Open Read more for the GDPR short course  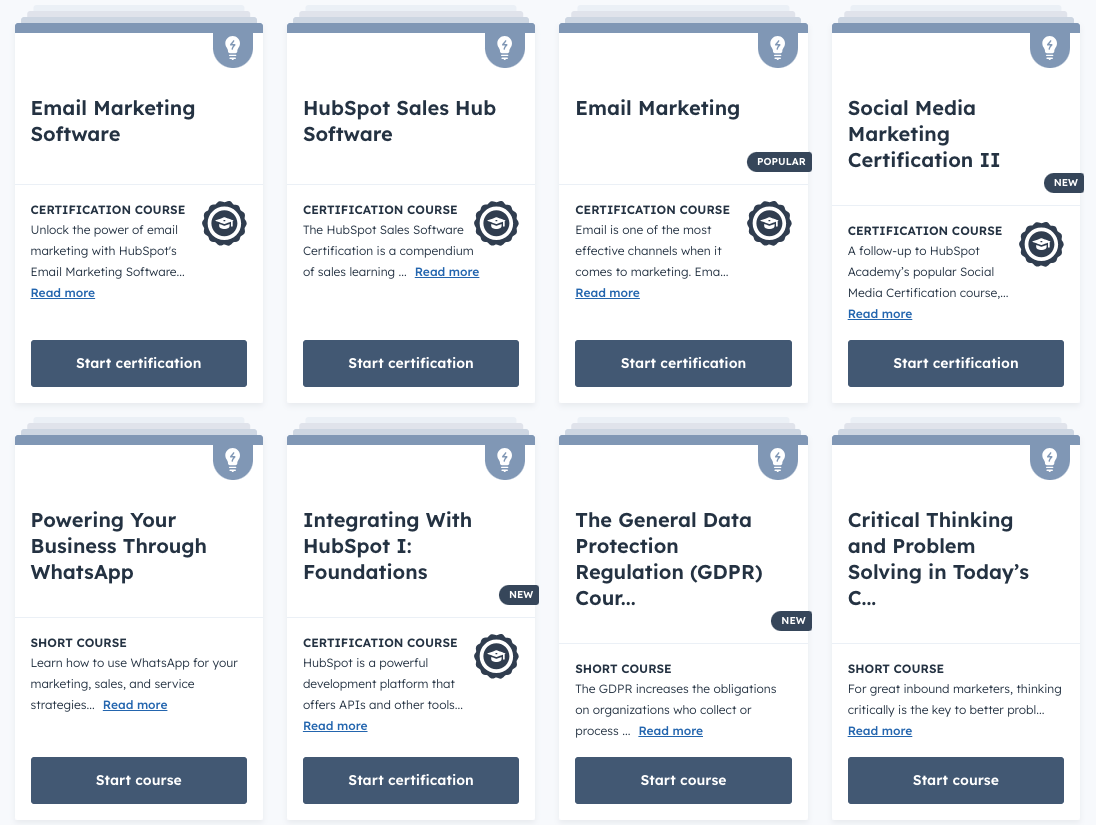pos(670,731)
